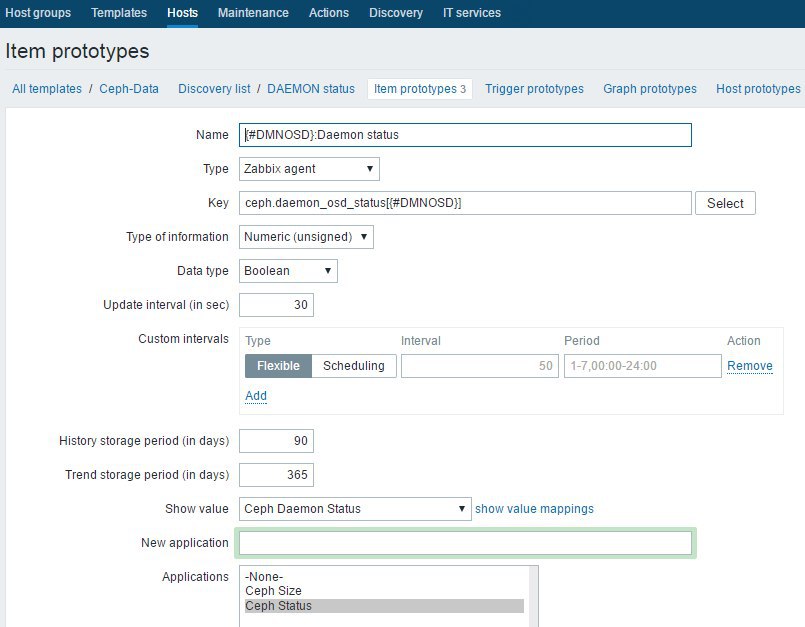Click the Name input field
This screenshot has width=805, height=627.
[x=465, y=135]
